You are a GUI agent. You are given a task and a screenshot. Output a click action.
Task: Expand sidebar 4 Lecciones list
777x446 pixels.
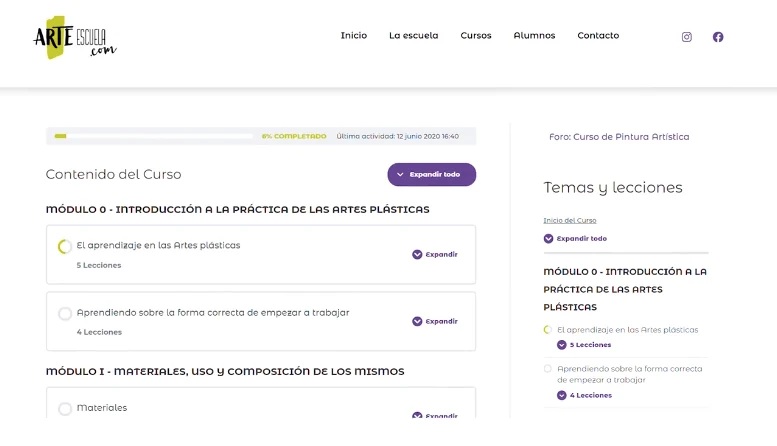584,395
